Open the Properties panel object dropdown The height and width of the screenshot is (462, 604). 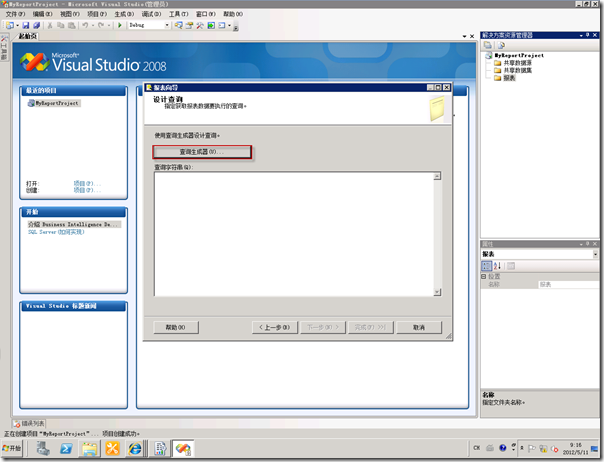point(595,254)
